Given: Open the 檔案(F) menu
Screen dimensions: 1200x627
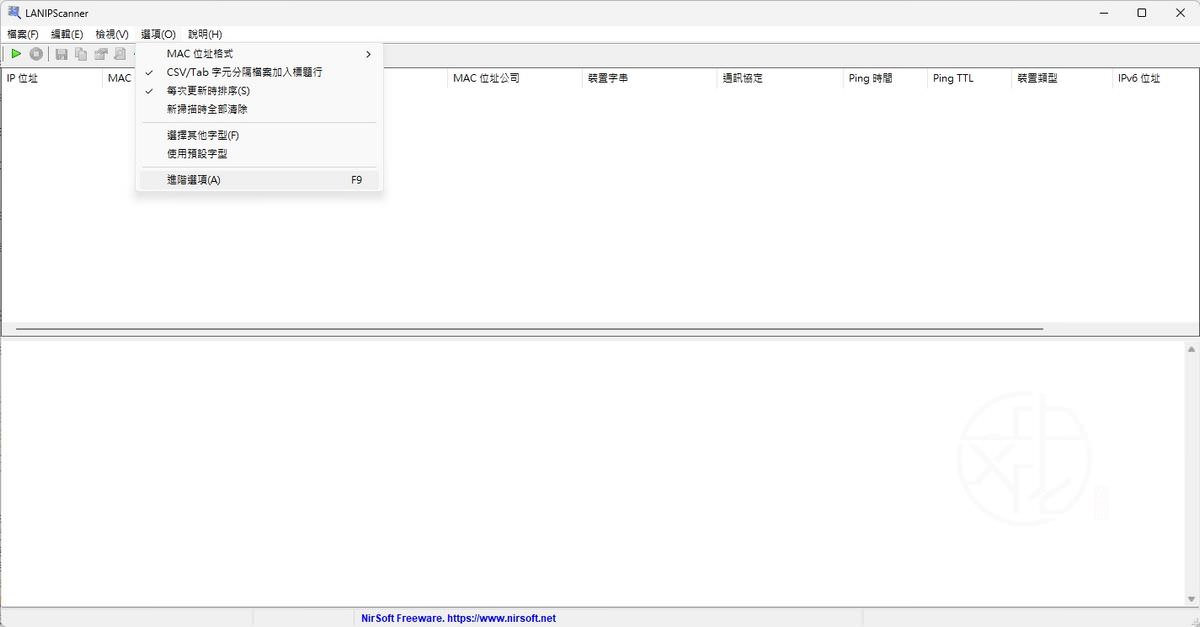Looking at the screenshot, I should [23, 34].
